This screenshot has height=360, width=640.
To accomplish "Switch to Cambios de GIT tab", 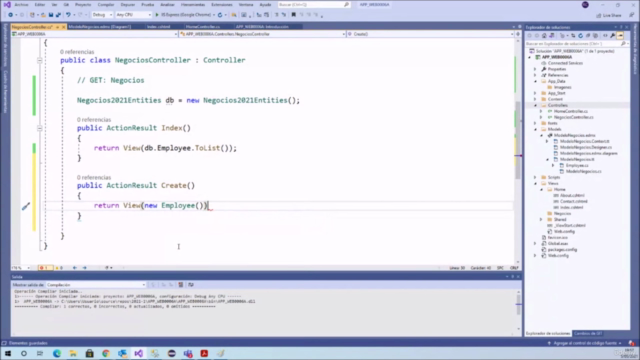I will (588, 333).
